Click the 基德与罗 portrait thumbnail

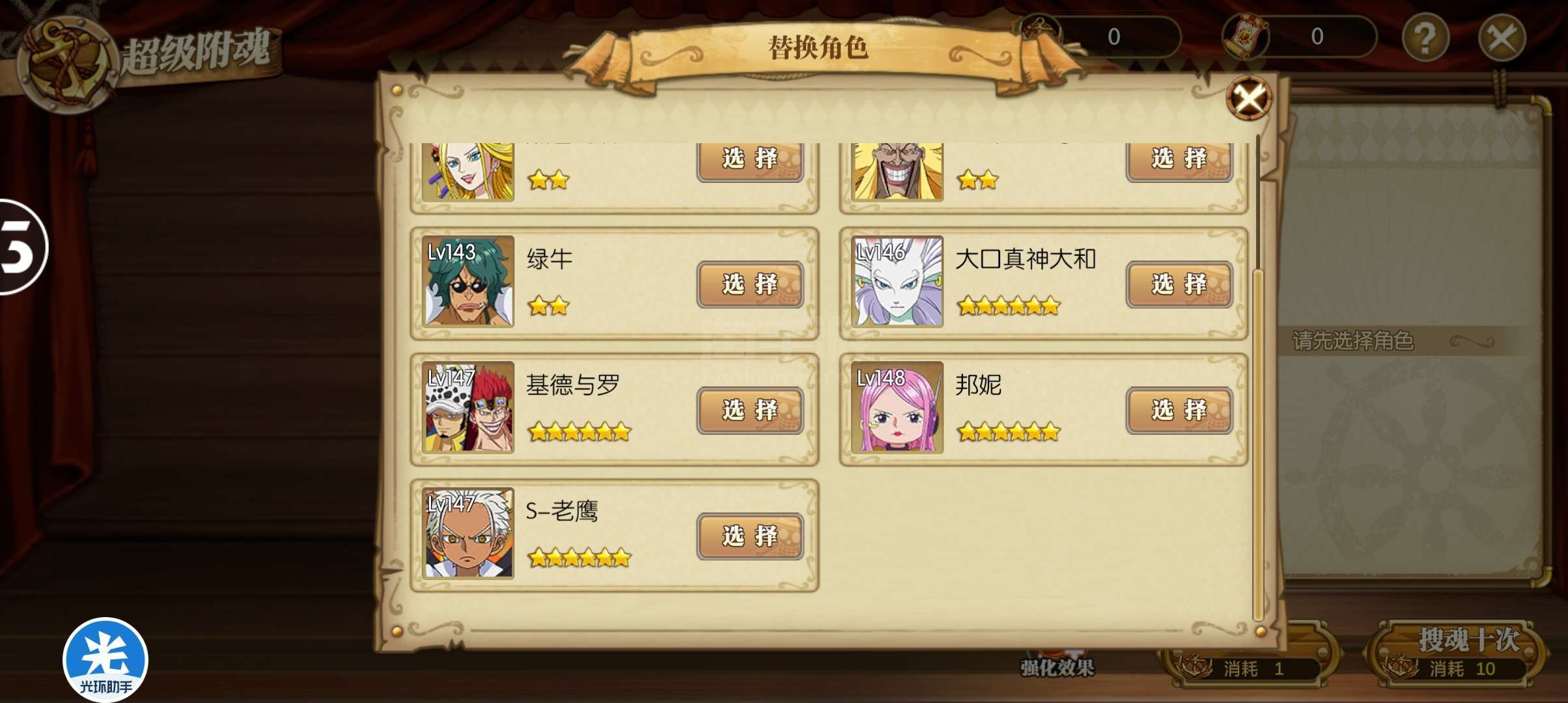pyautogui.click(x=468, y=407)
